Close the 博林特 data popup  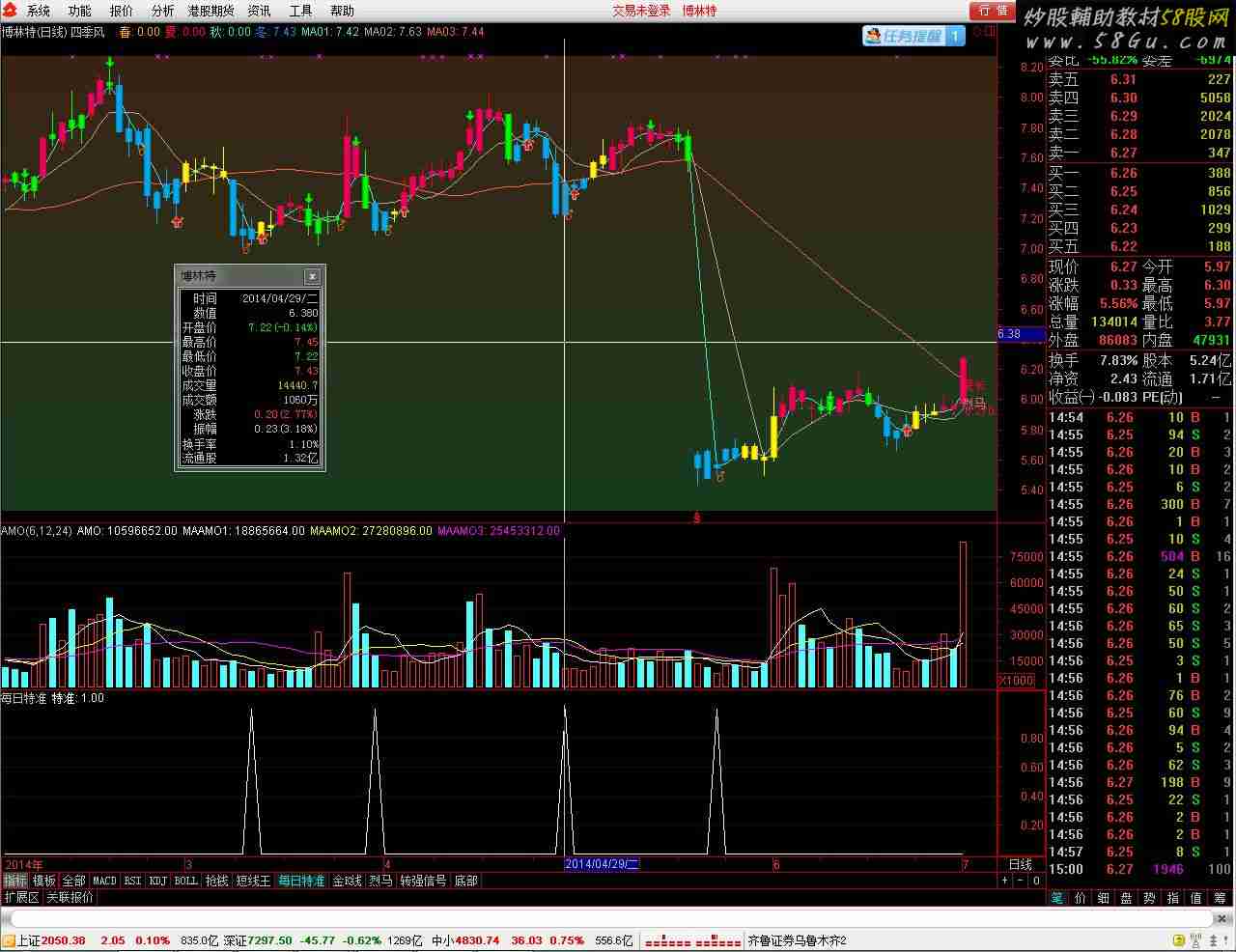[312, 276]
